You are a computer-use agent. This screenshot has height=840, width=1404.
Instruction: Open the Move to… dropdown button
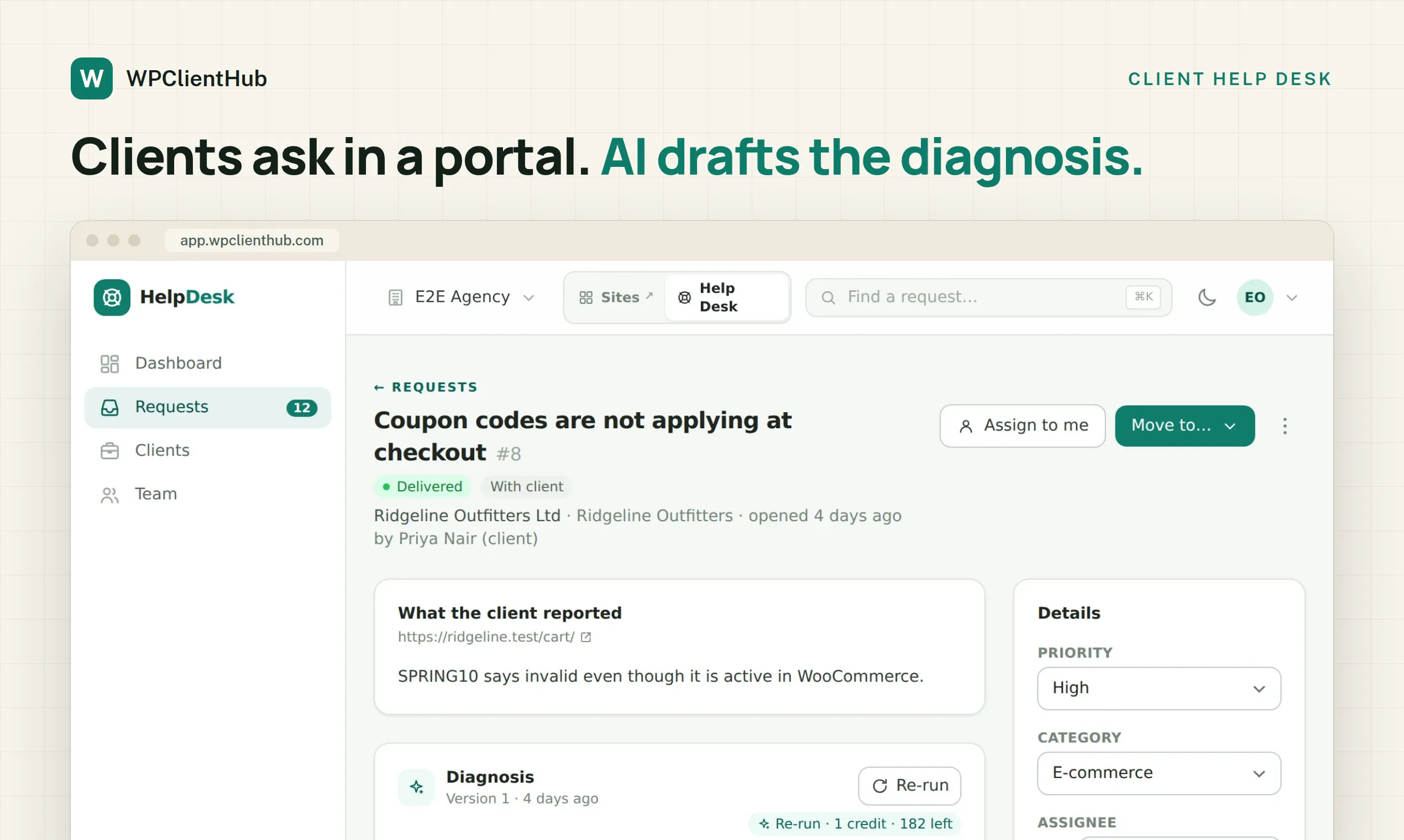(1185, 426)
